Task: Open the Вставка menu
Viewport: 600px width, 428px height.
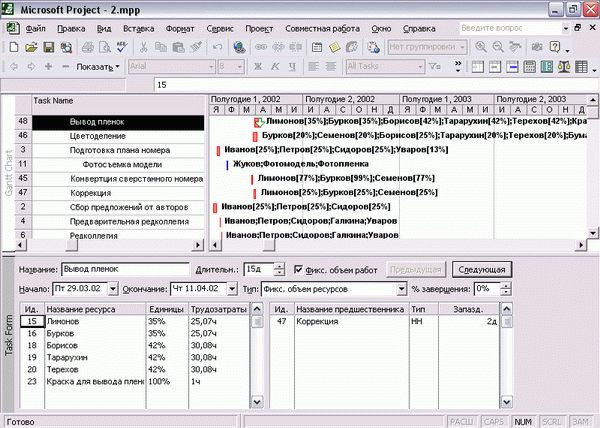Action: 139,29
